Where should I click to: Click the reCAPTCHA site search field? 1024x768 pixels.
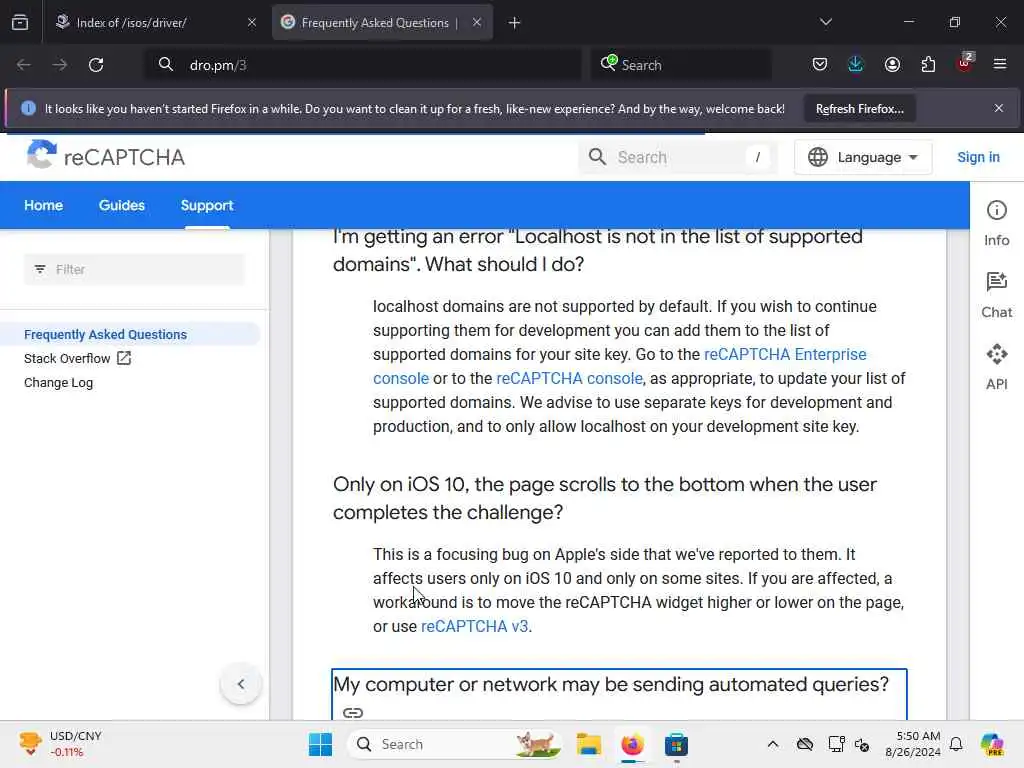click(x=677, y=157)
